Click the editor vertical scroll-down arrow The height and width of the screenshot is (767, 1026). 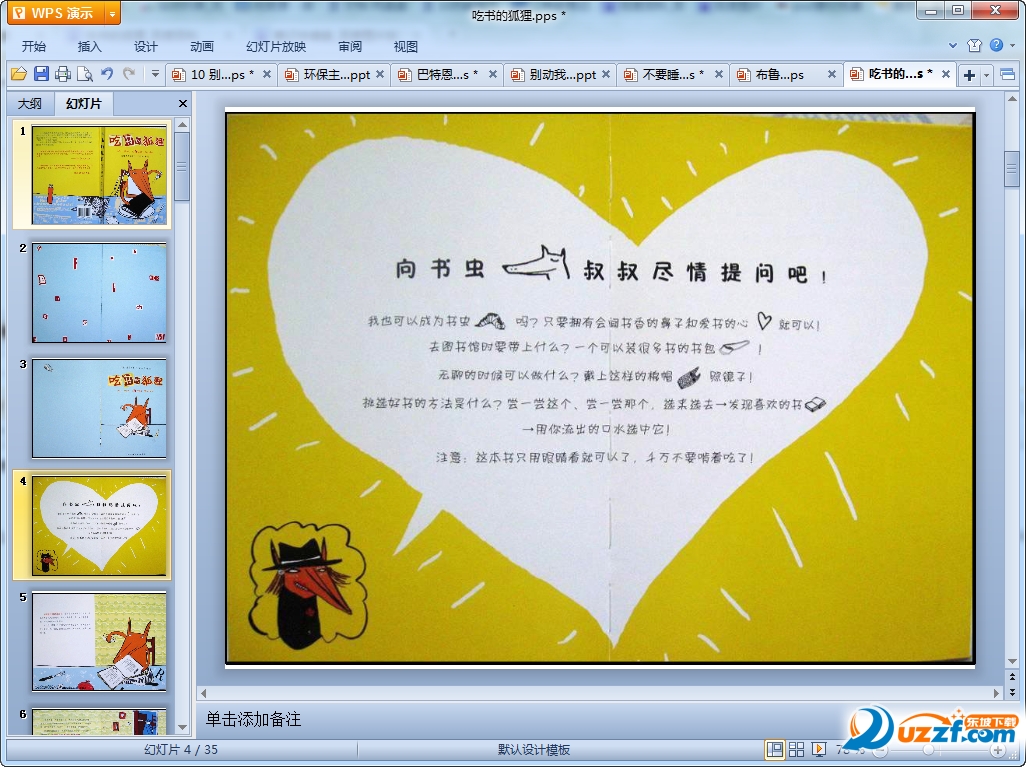[1012, 662]
